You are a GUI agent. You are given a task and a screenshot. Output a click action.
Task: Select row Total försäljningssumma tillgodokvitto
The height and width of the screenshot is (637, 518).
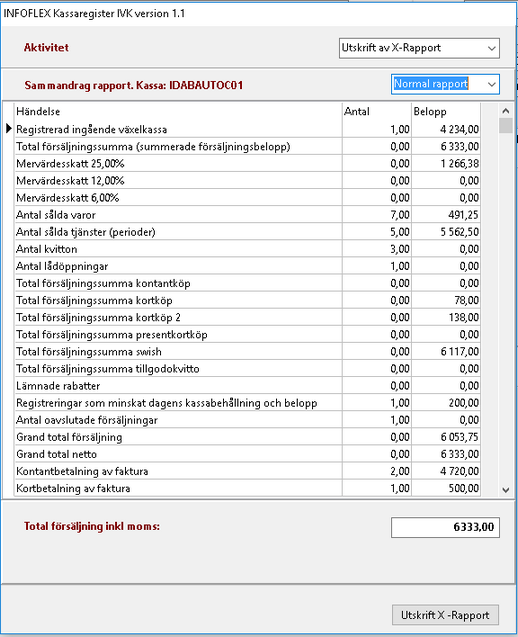(x=247, y=368)
